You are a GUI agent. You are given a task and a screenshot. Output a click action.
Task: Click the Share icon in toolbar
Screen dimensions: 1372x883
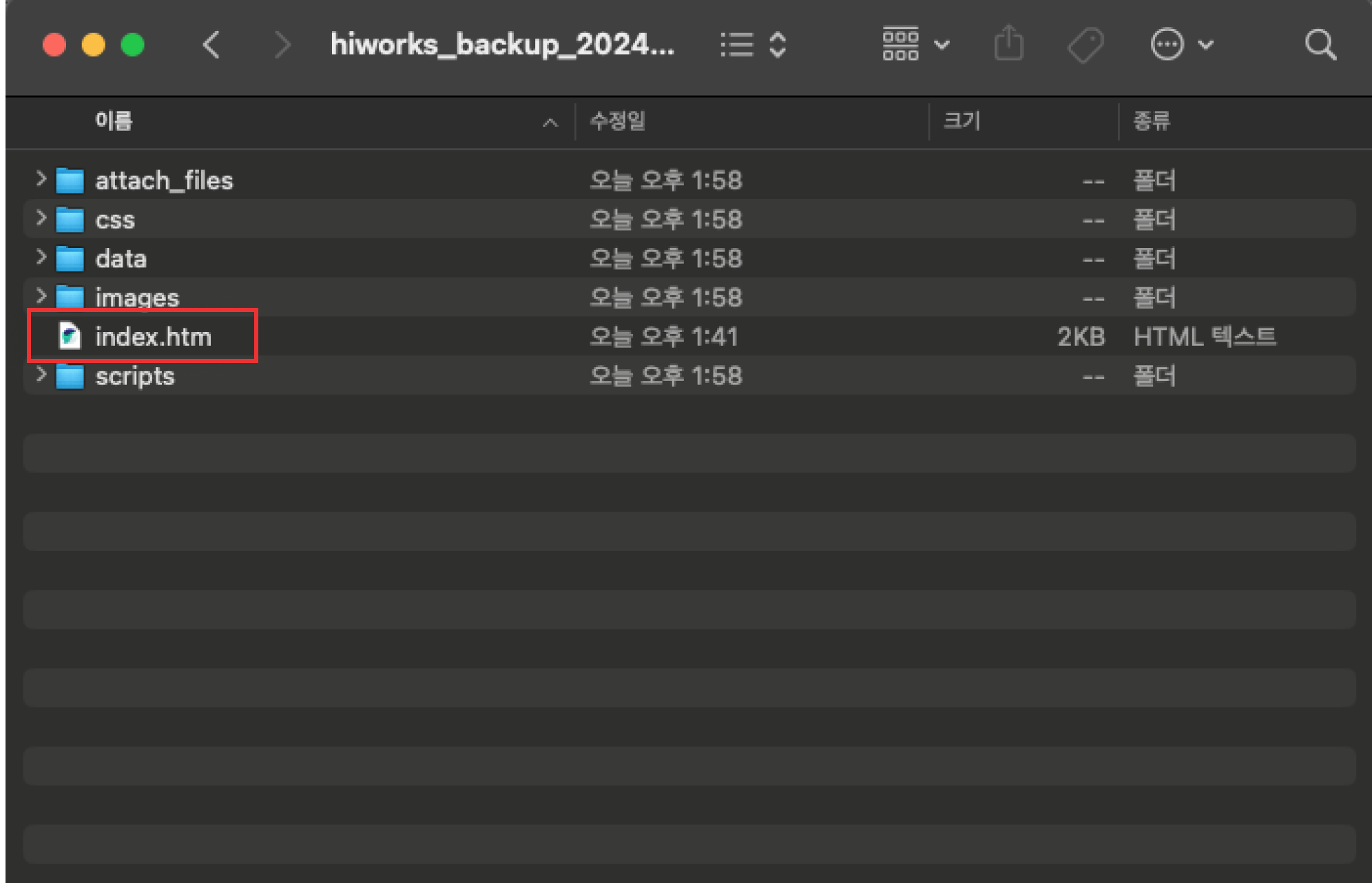1008,44
